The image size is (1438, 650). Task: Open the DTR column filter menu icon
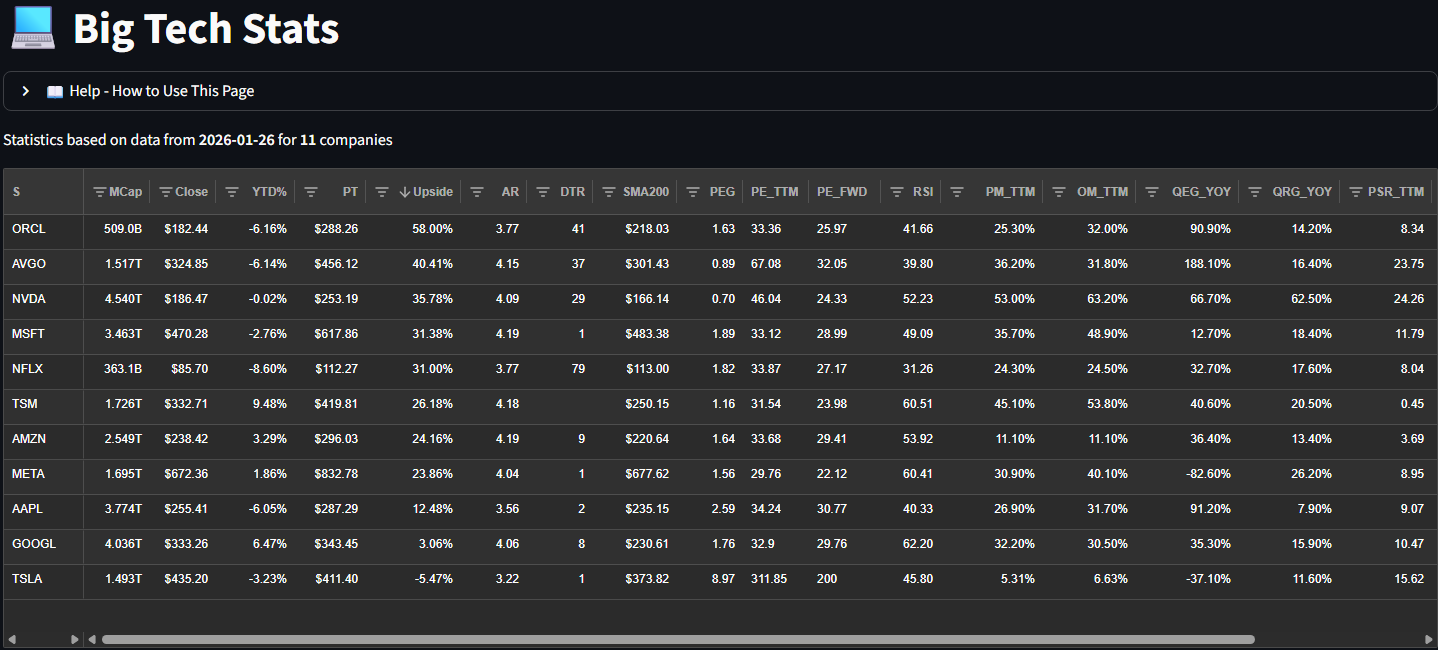pyautogui.click(x=543, y=192)
